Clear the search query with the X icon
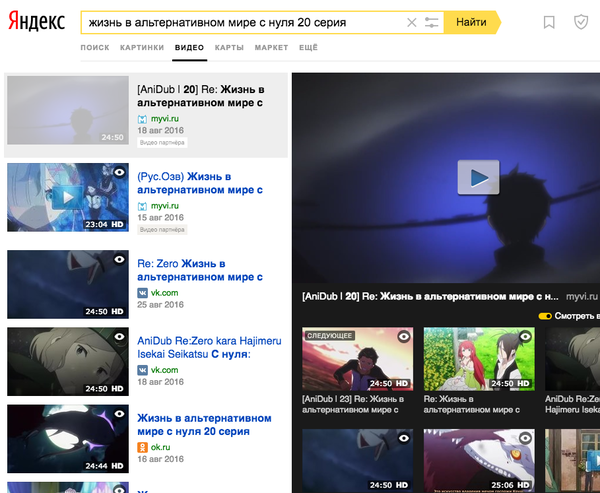 pos(412,22)
